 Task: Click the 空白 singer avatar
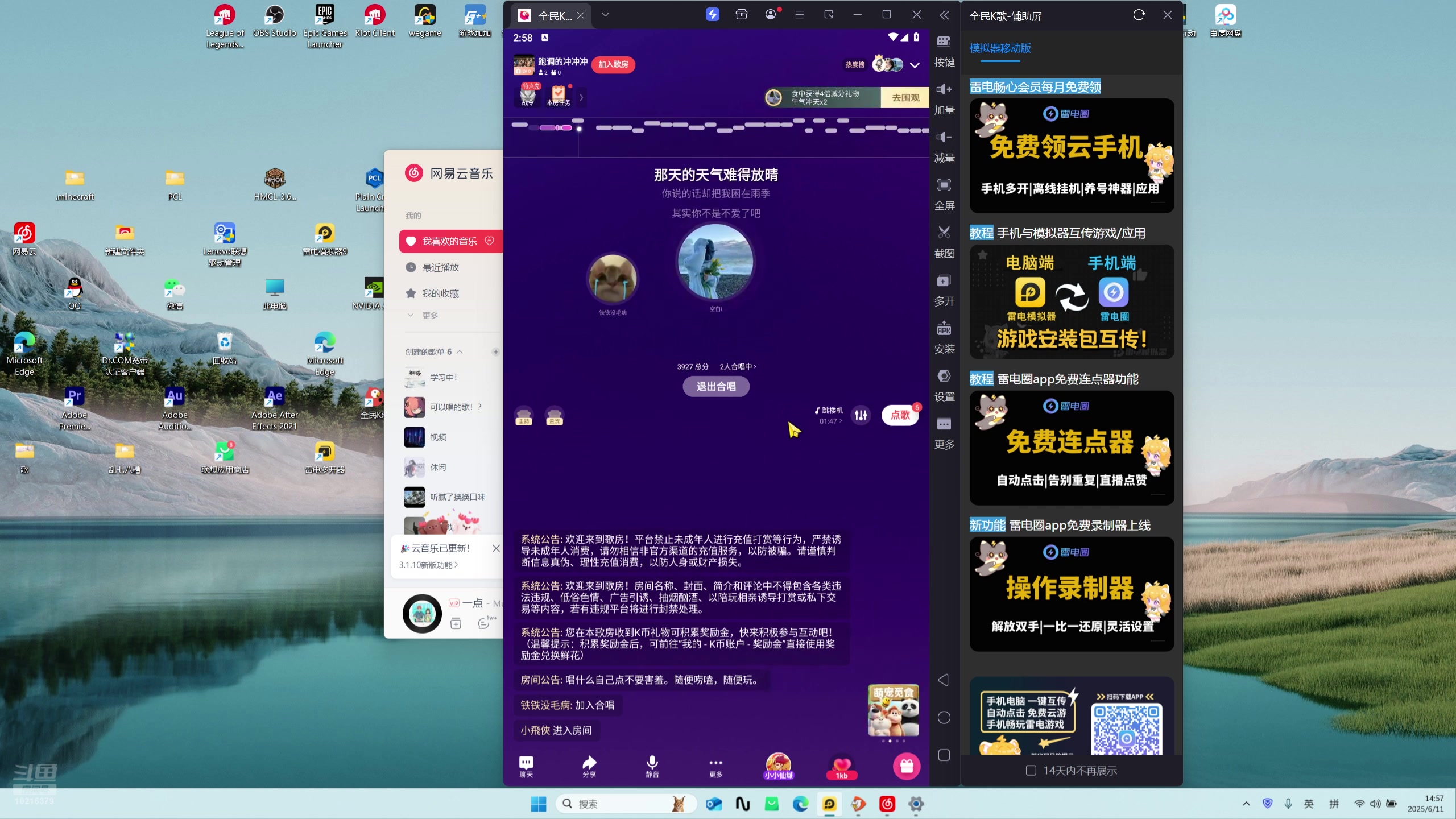pyautogui.click(x=715, y=262)
